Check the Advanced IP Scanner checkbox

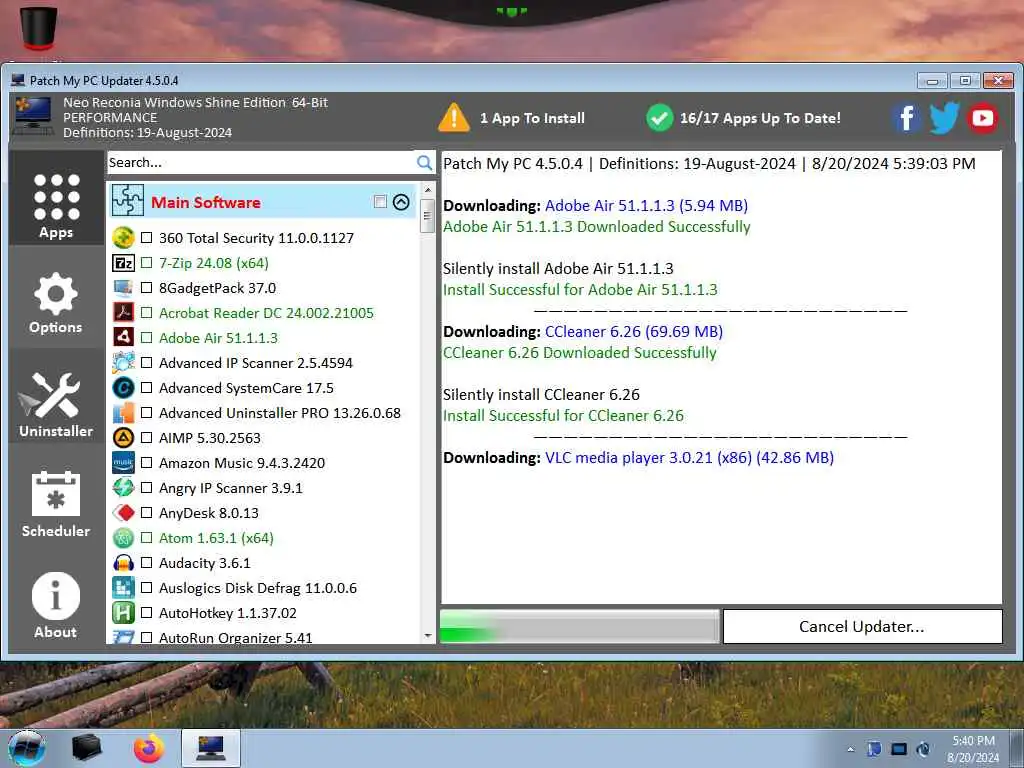click(147, 362)
